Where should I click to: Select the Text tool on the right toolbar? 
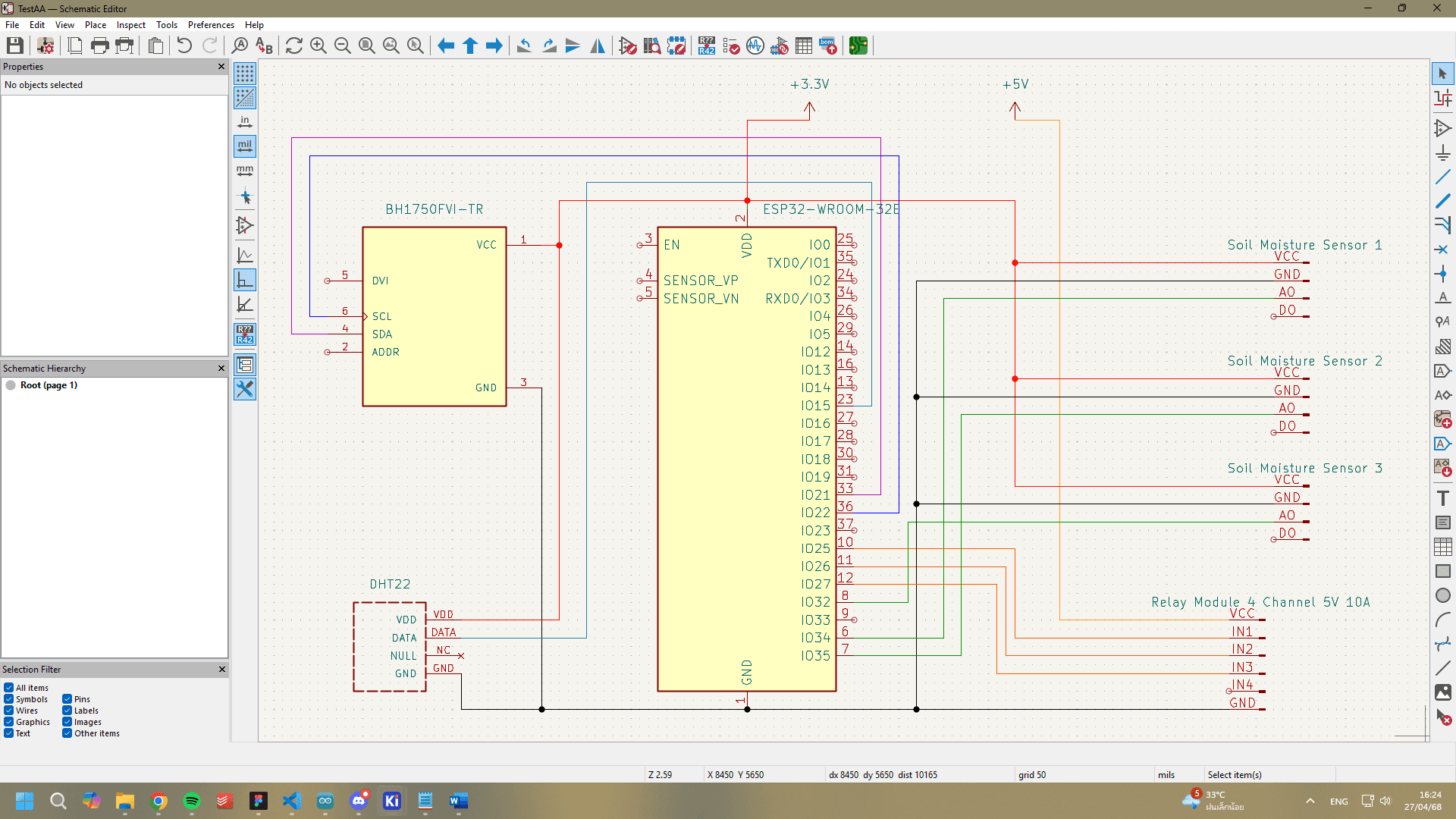pos(1444,497)
